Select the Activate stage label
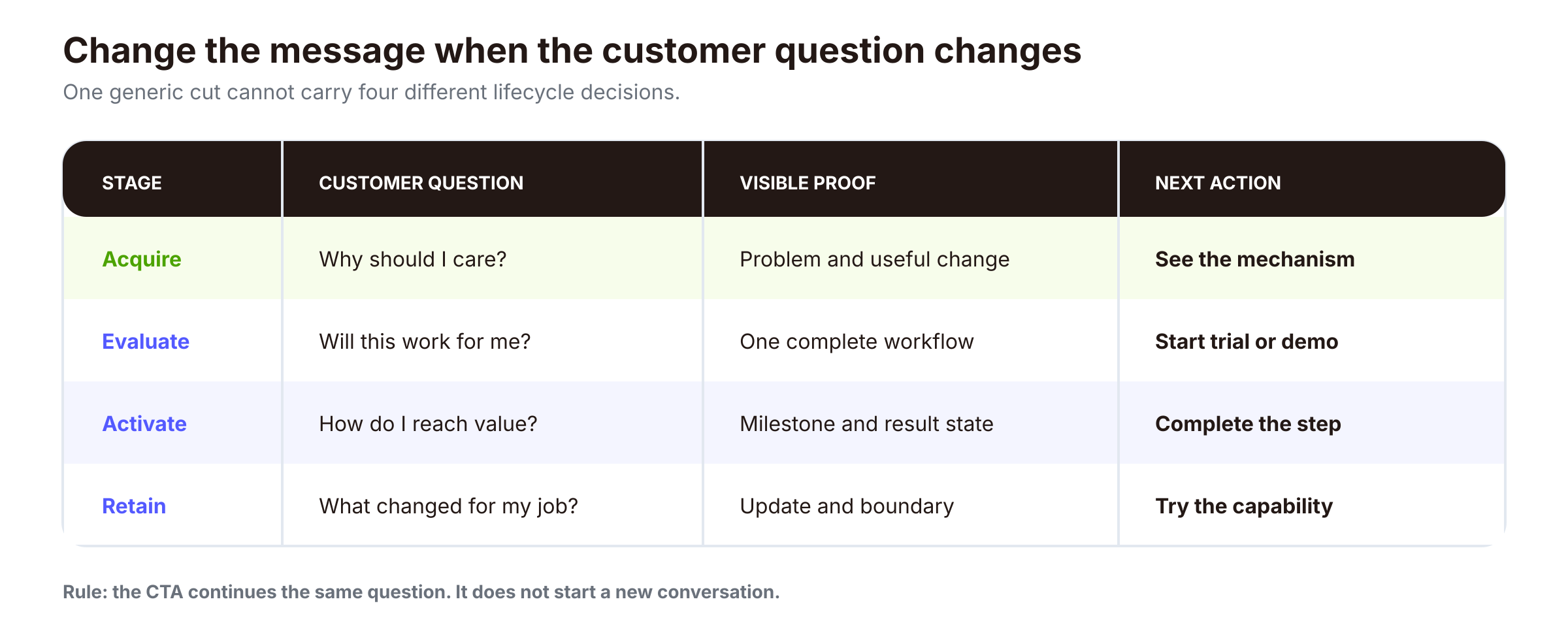 point(144,424)
